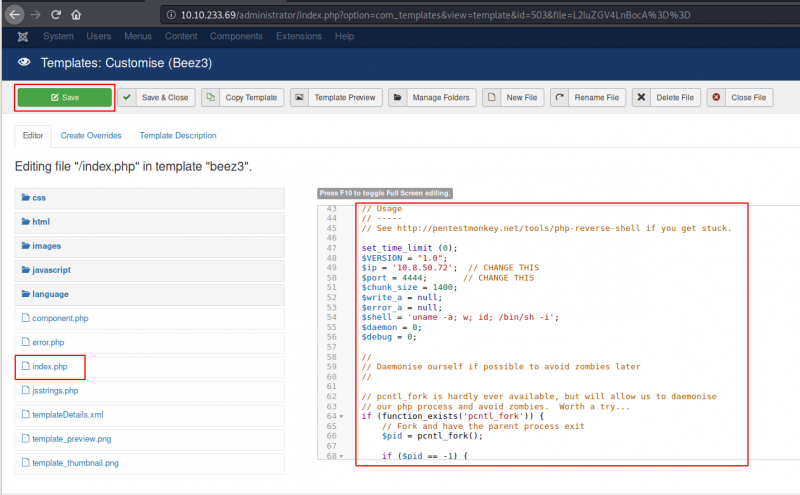Click the file icon next to templateDetails.xml
Viewport: 800px width, 495px height.
tap(26, 414)
